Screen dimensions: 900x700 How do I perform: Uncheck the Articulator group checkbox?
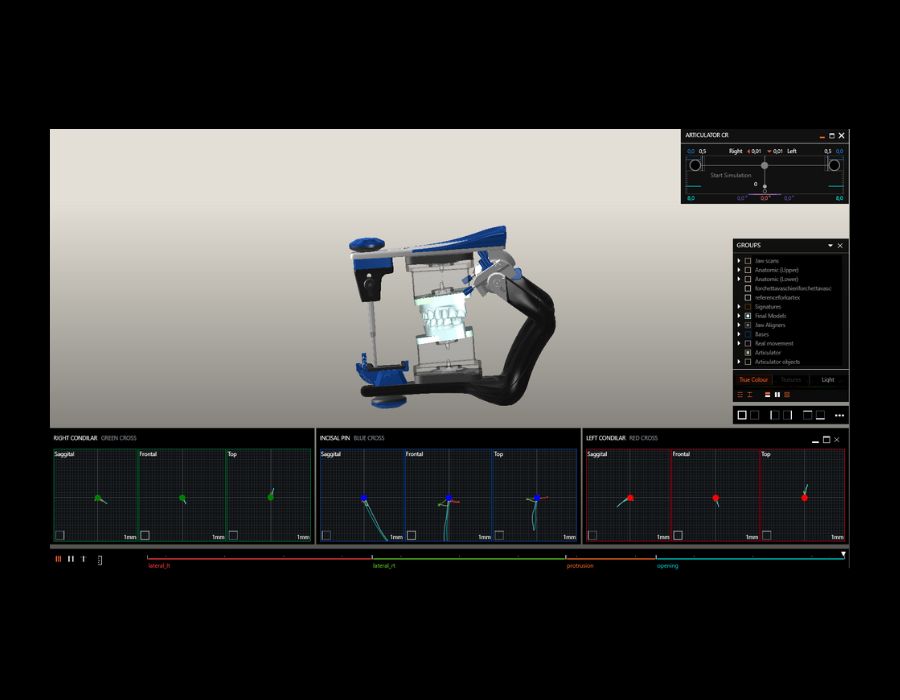[x=748, y=353]
